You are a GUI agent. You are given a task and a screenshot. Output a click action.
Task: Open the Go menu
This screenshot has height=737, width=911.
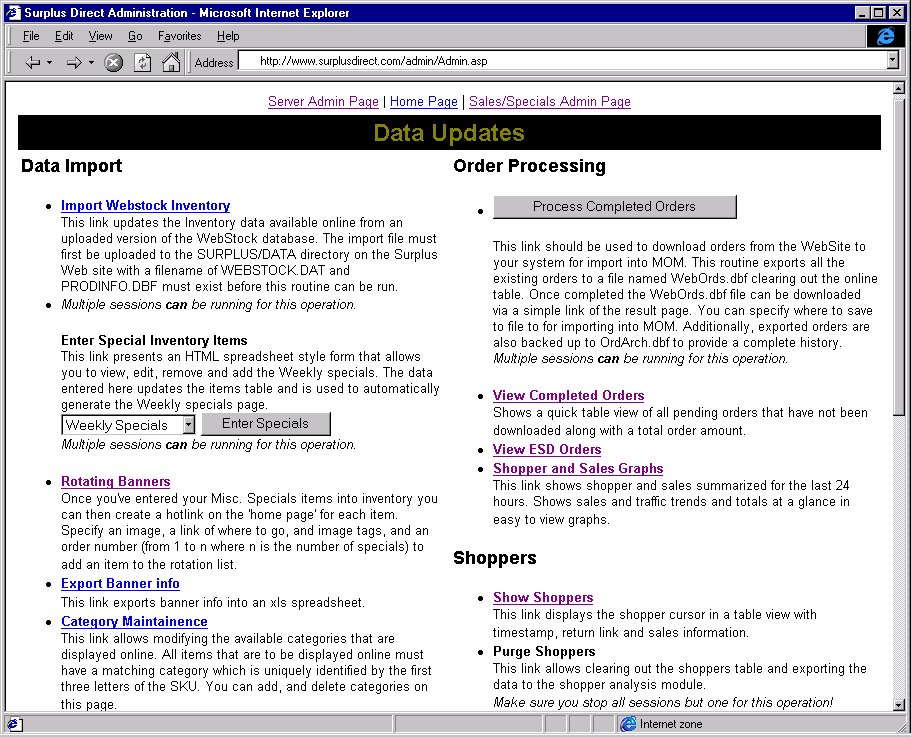(135, 36)
